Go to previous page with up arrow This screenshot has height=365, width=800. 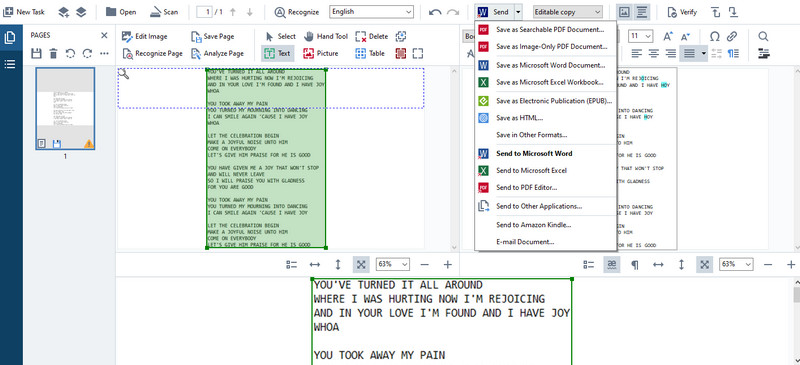(x=233, y=12)
